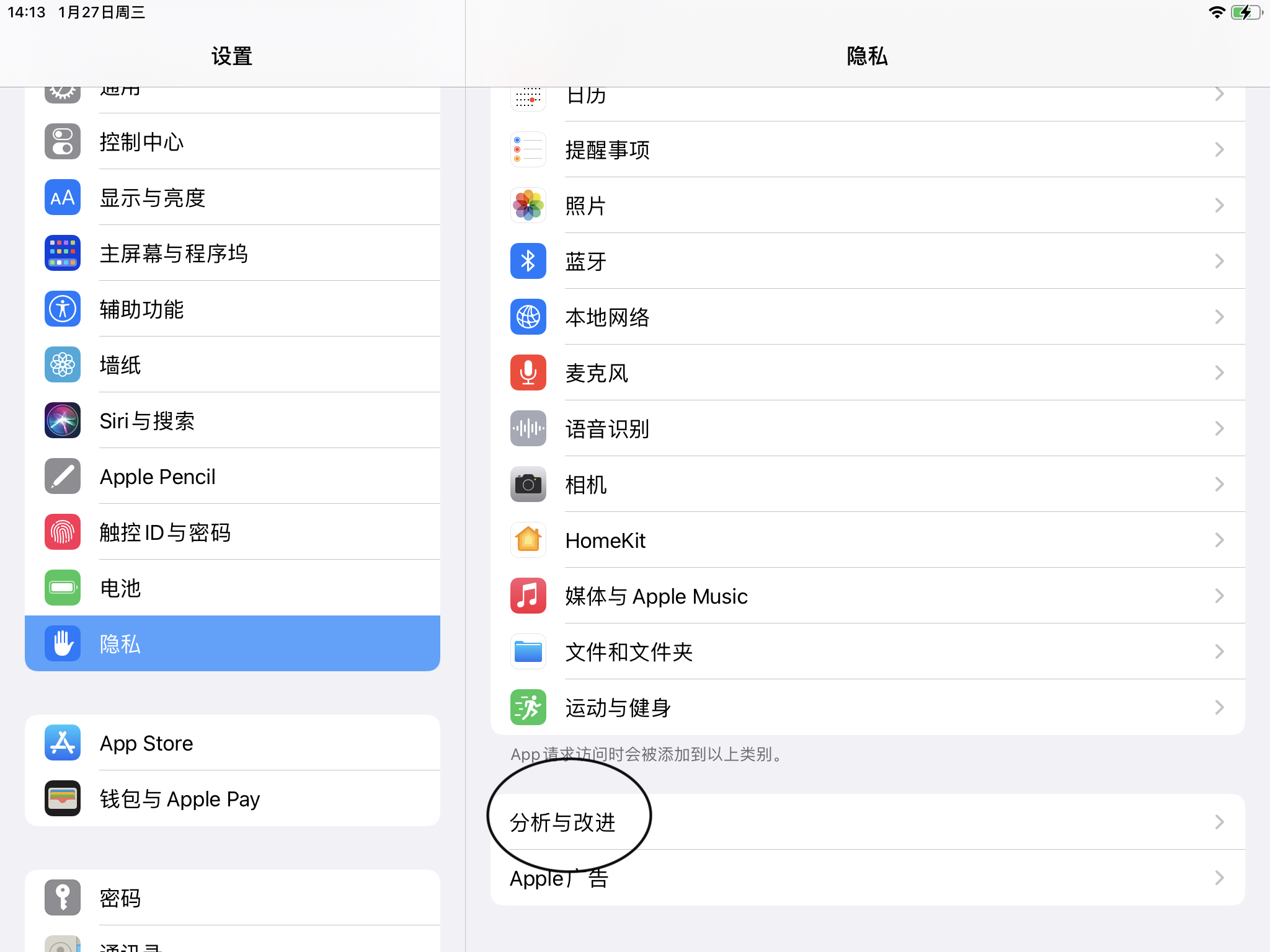Open 本地网络 using the chevron arrow
This screenshot has height=952, width=1270.
[x=1219, y=317]
